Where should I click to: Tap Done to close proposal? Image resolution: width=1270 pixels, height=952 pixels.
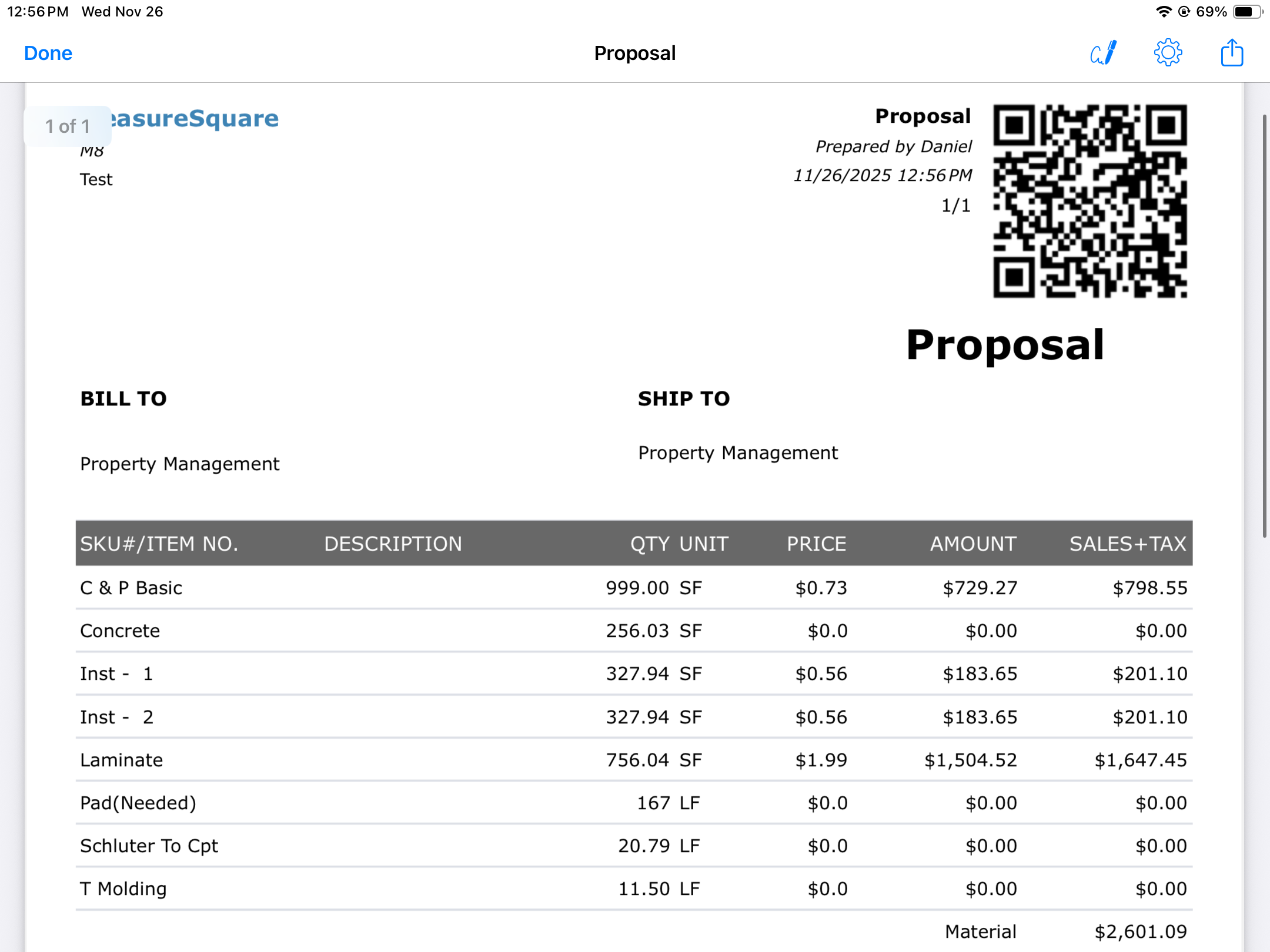click(x=48, y=53)
